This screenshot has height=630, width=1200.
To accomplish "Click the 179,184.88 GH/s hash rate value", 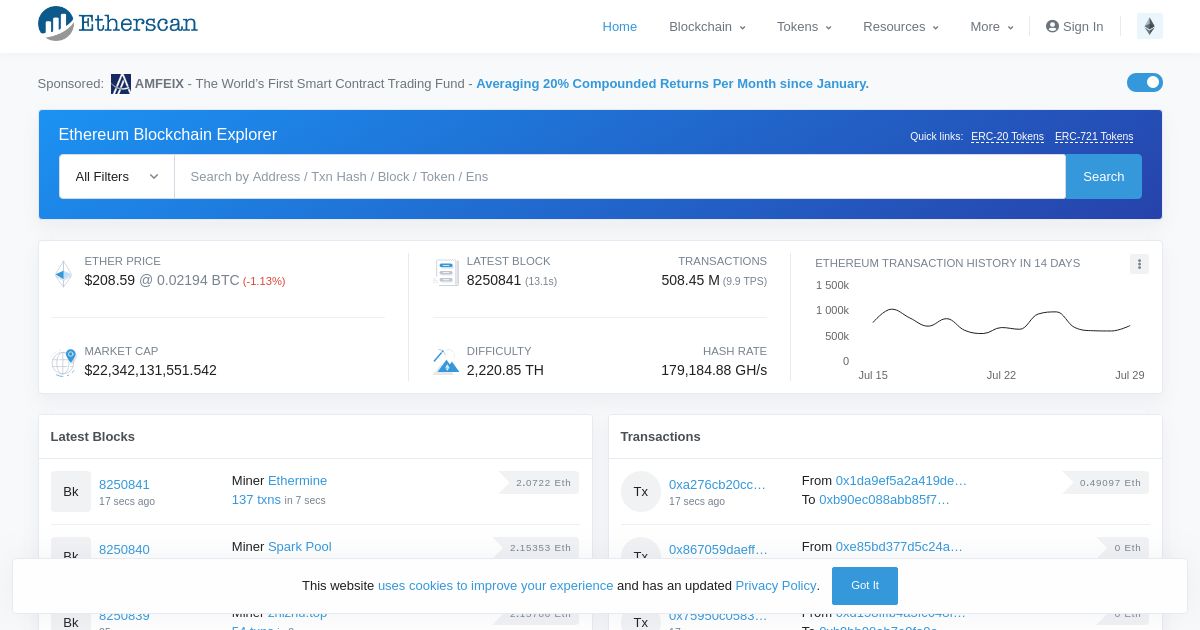I will point(714,370).
